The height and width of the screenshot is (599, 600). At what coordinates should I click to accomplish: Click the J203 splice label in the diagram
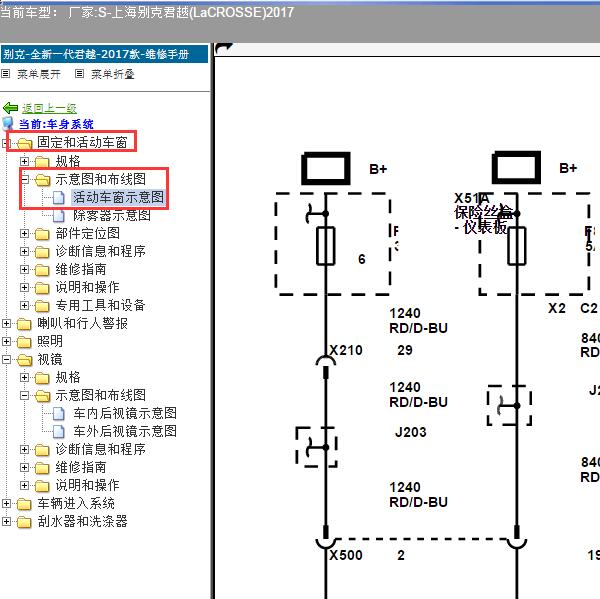tap(411, 432)
